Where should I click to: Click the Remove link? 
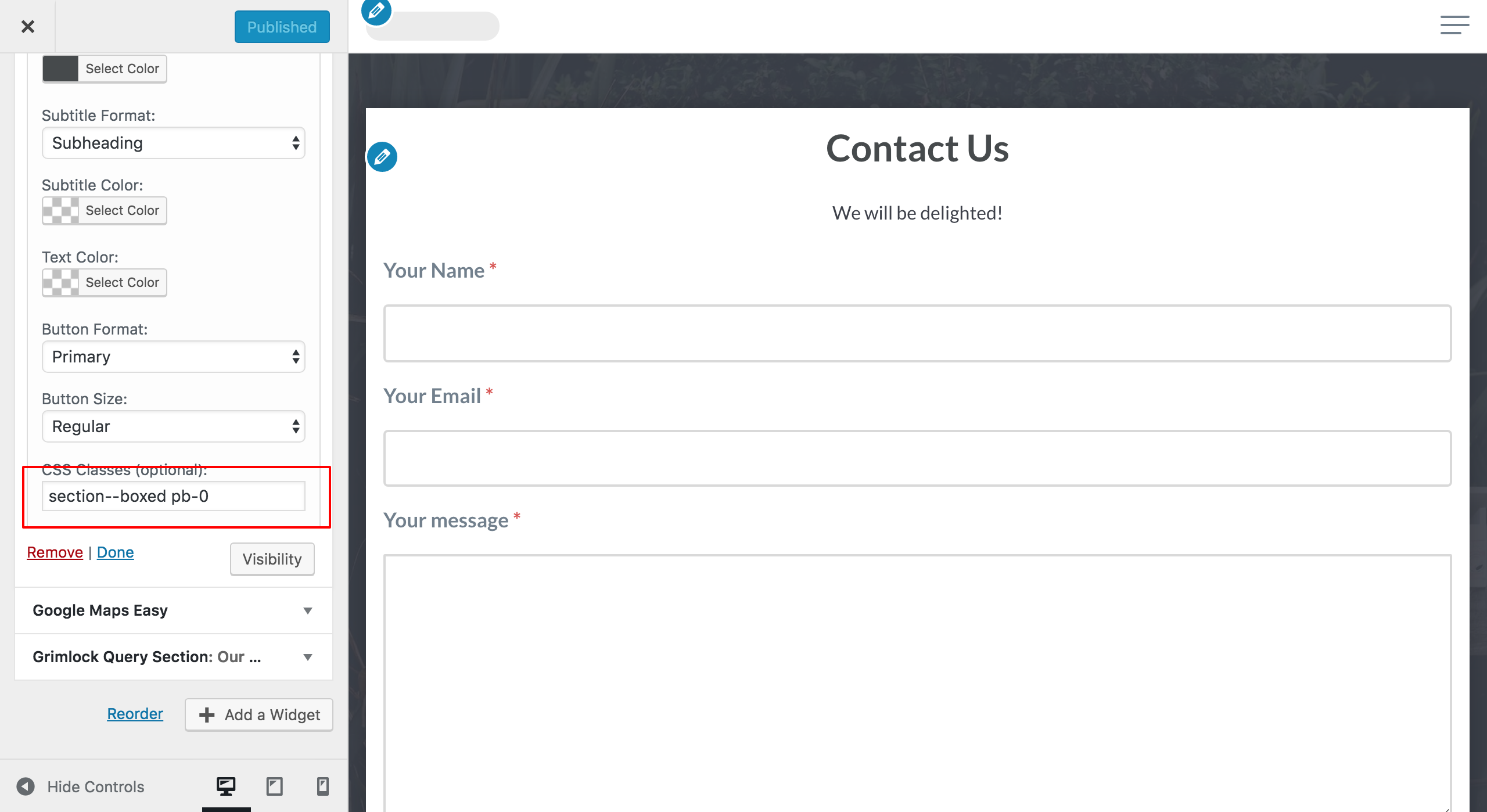coord(55,552)
